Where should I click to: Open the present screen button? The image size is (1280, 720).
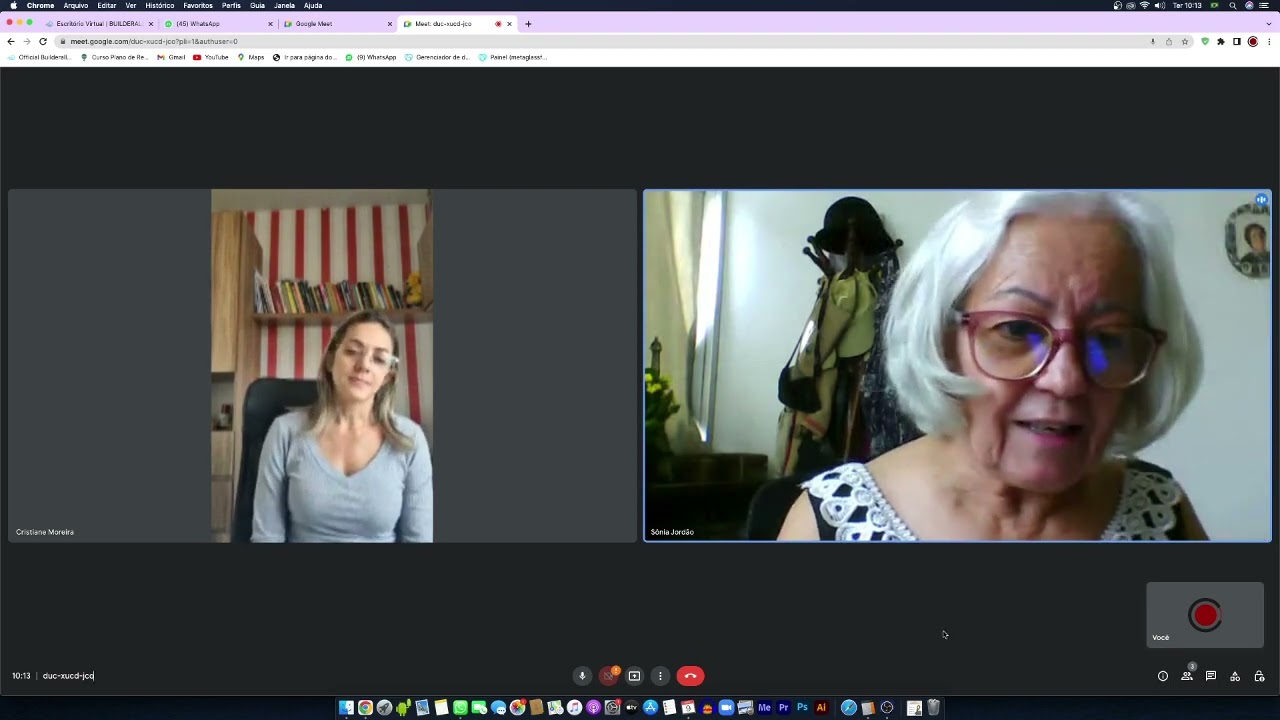tap(634, 676)
